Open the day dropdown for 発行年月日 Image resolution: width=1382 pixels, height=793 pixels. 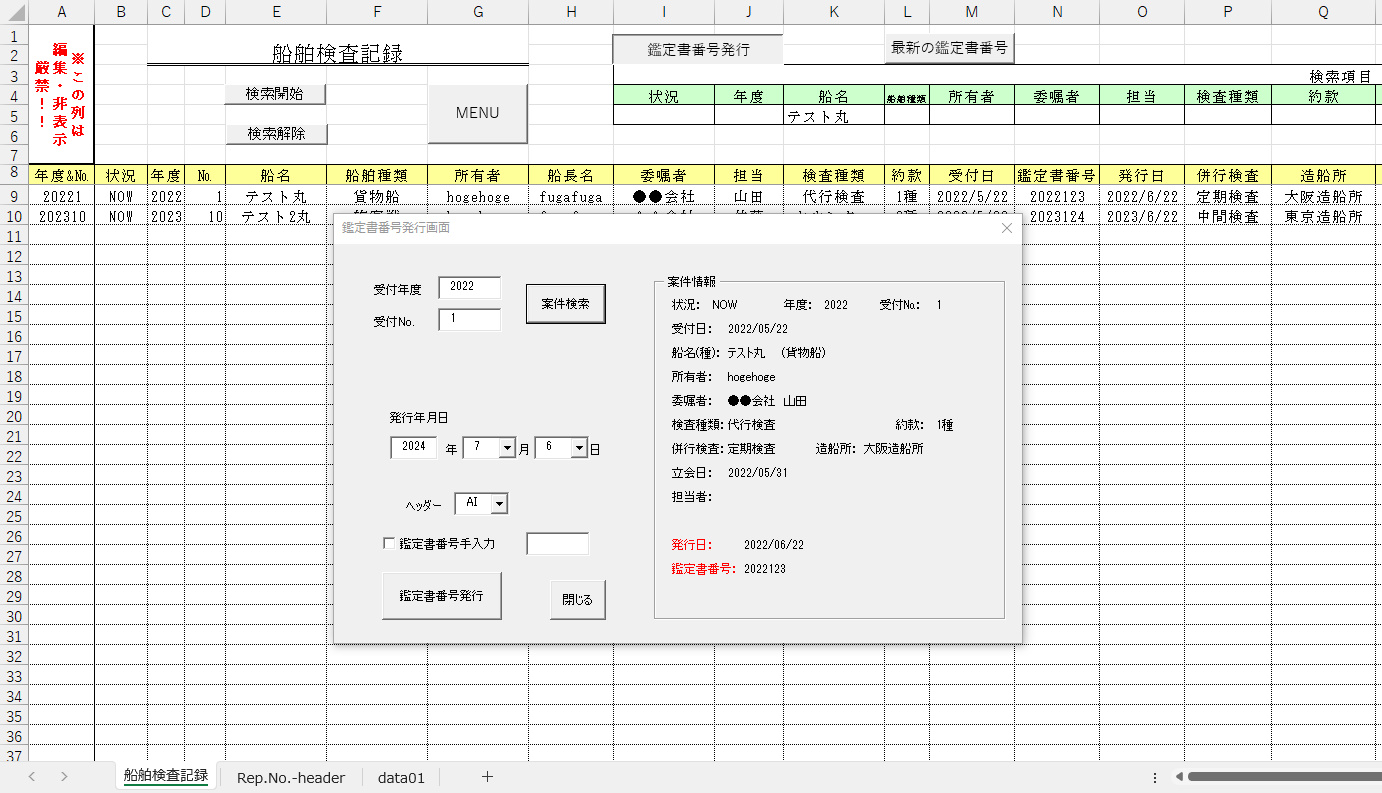coord(579,449)
